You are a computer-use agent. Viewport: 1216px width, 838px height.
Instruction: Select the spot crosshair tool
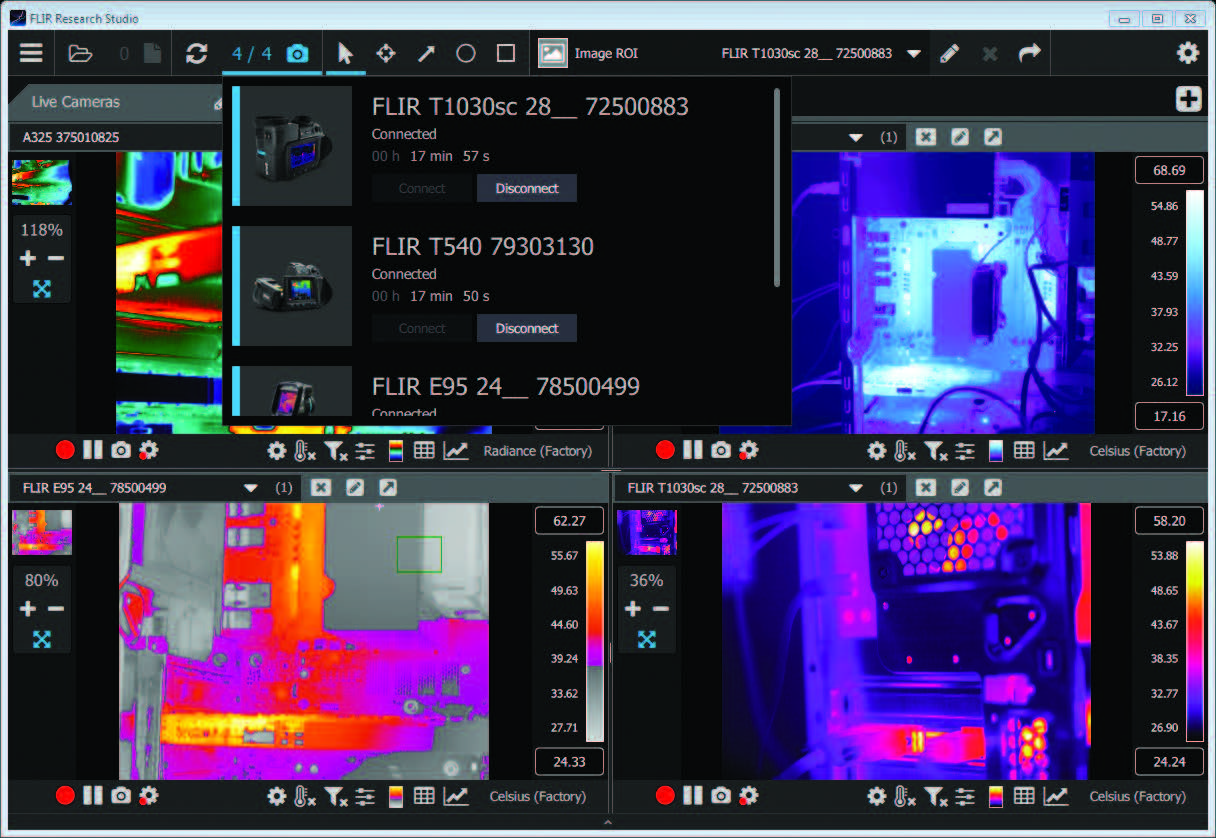pyautogui.click(x=385, y=54)
